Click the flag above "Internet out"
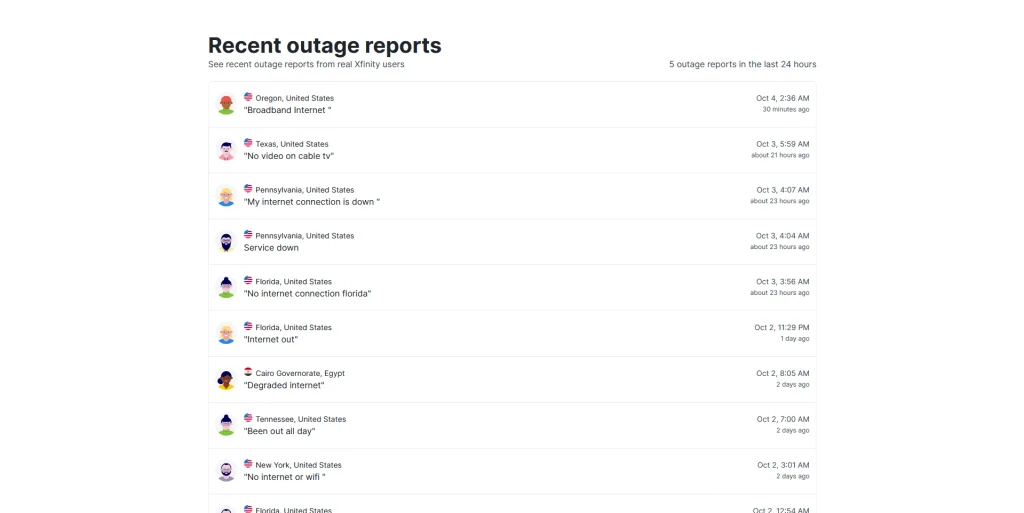 tap(248, 326)
